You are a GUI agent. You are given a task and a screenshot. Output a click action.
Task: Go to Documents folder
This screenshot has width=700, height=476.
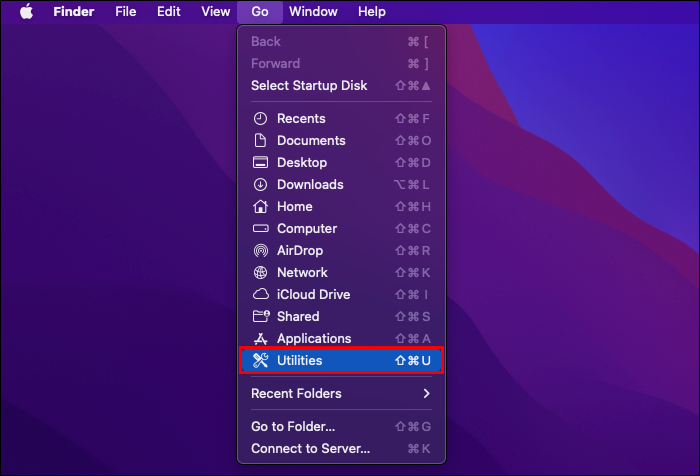coord(342,141)
